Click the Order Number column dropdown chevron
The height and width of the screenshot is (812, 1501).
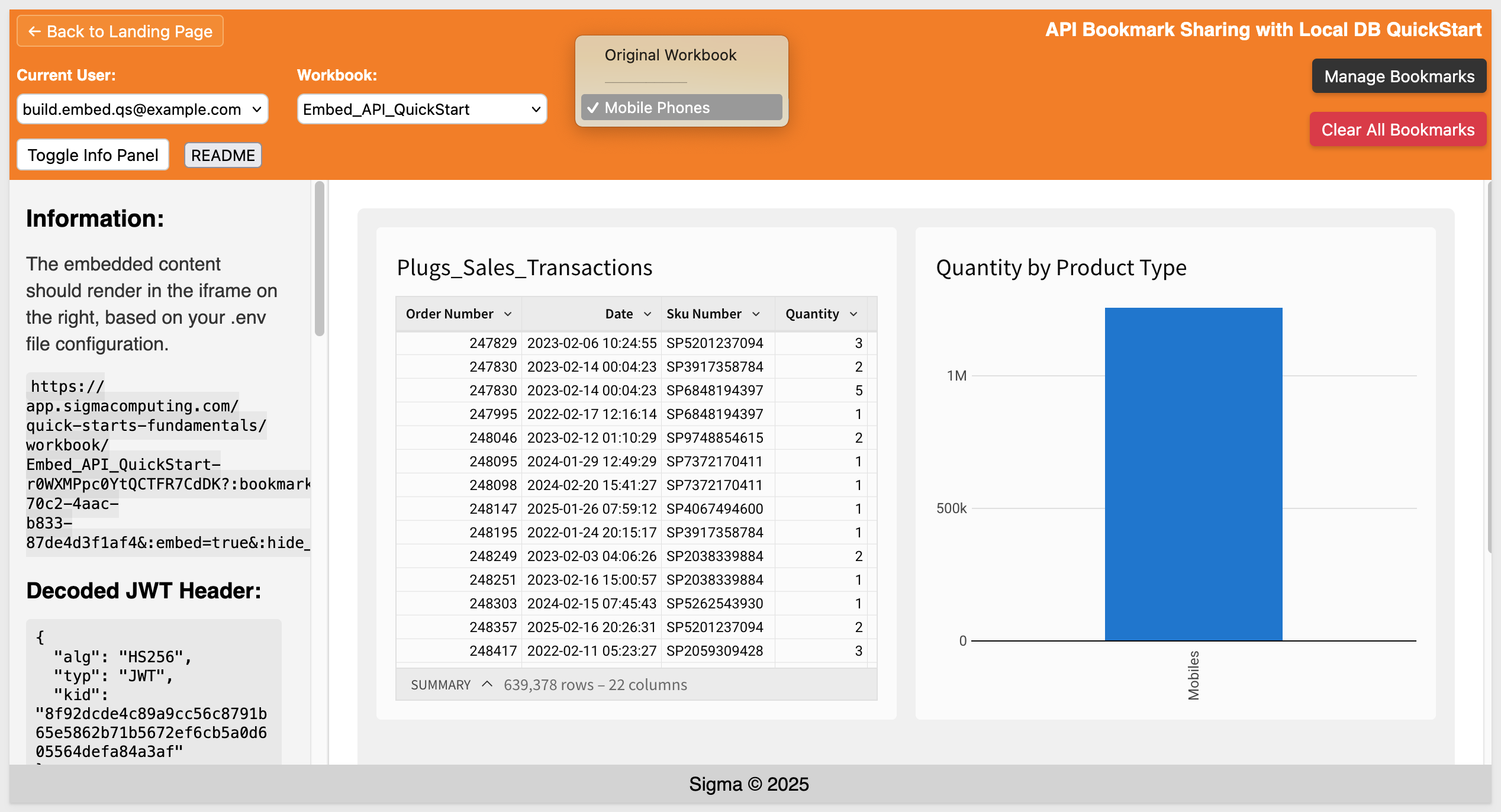tap(508, 314)
